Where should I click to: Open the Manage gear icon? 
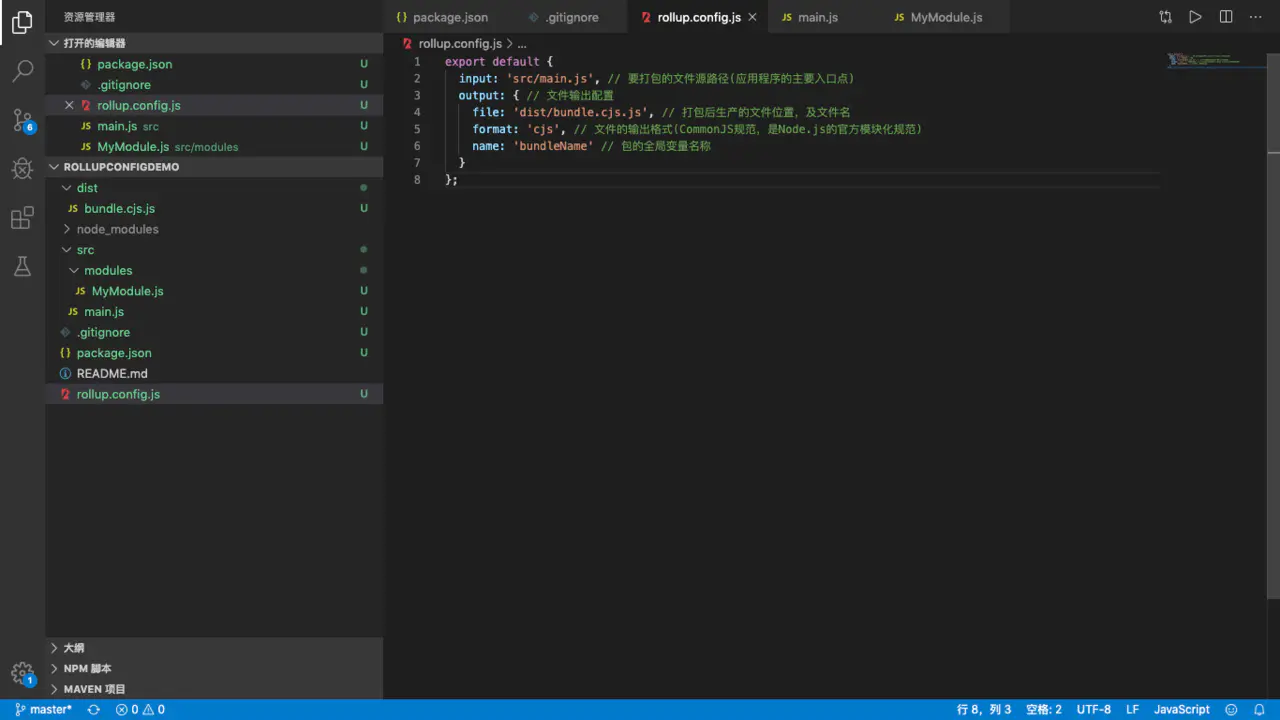[22, 672]
